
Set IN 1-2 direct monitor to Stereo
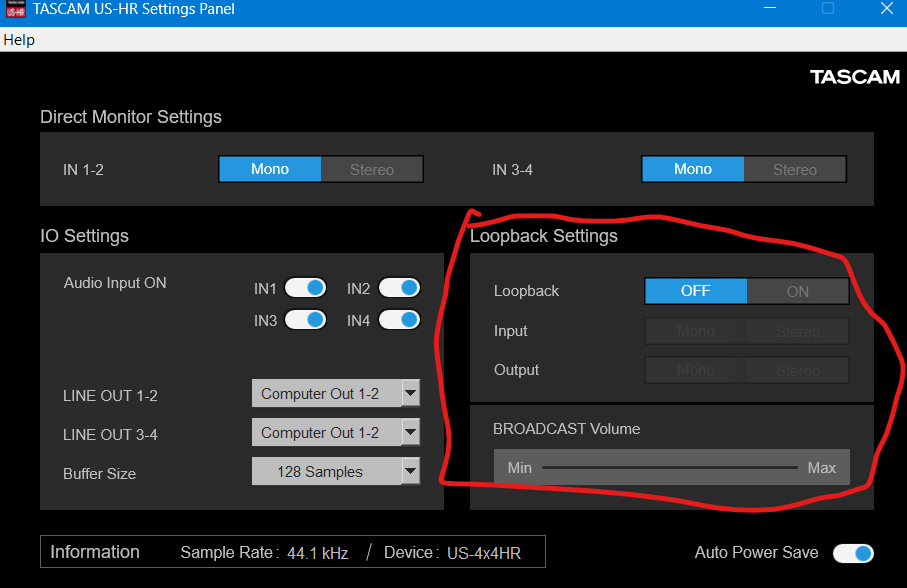coord(372,169)
